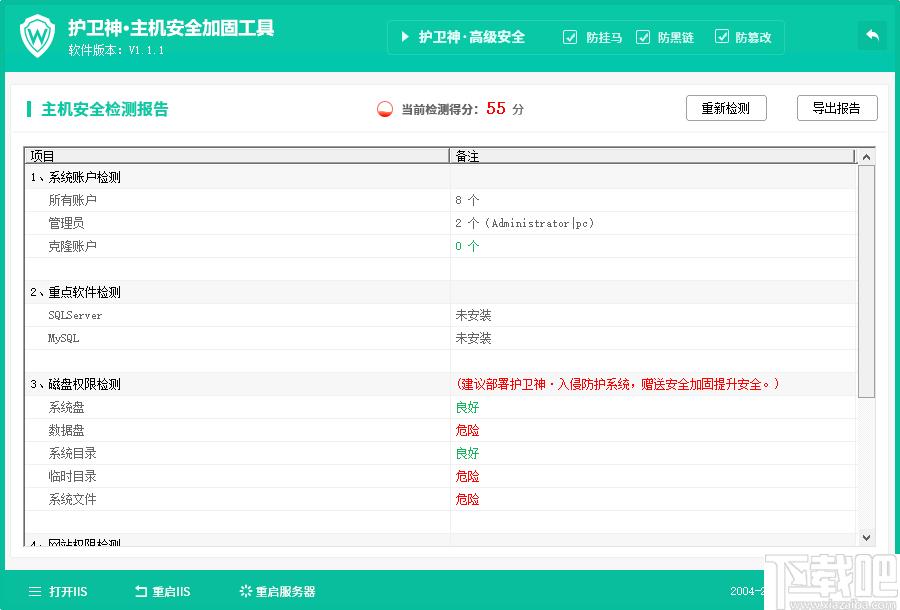Click the red score indicator icon
The height and width of the screenshot is (610, 900).
pyautogui.click(x=385, y=109)
